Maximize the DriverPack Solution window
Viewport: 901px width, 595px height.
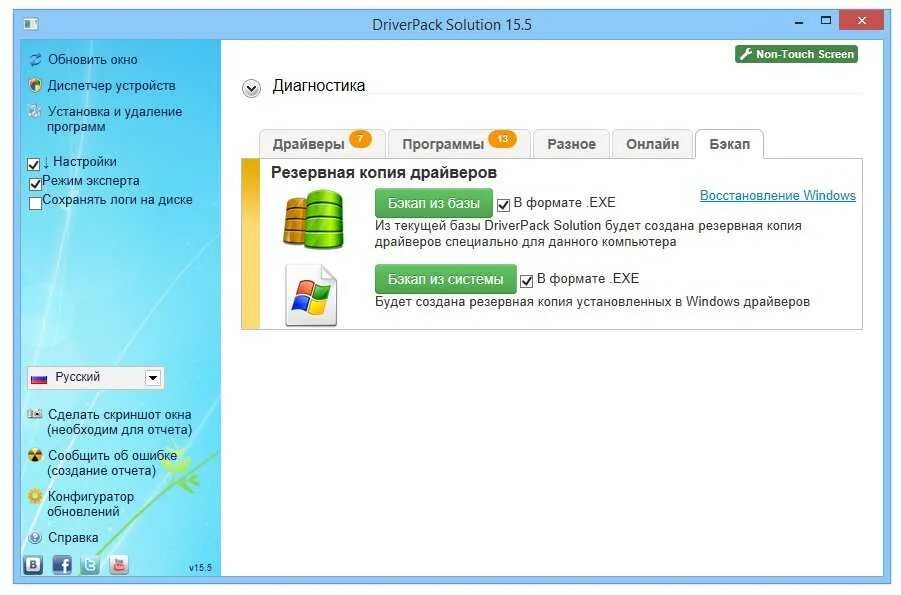pyautogui.click(x=826, y=21)
